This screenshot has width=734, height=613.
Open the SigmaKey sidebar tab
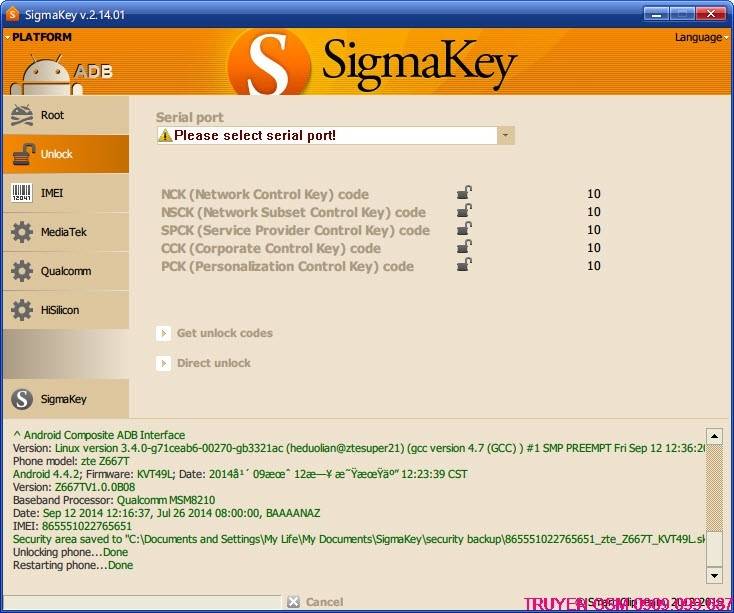tap(66, 399)
